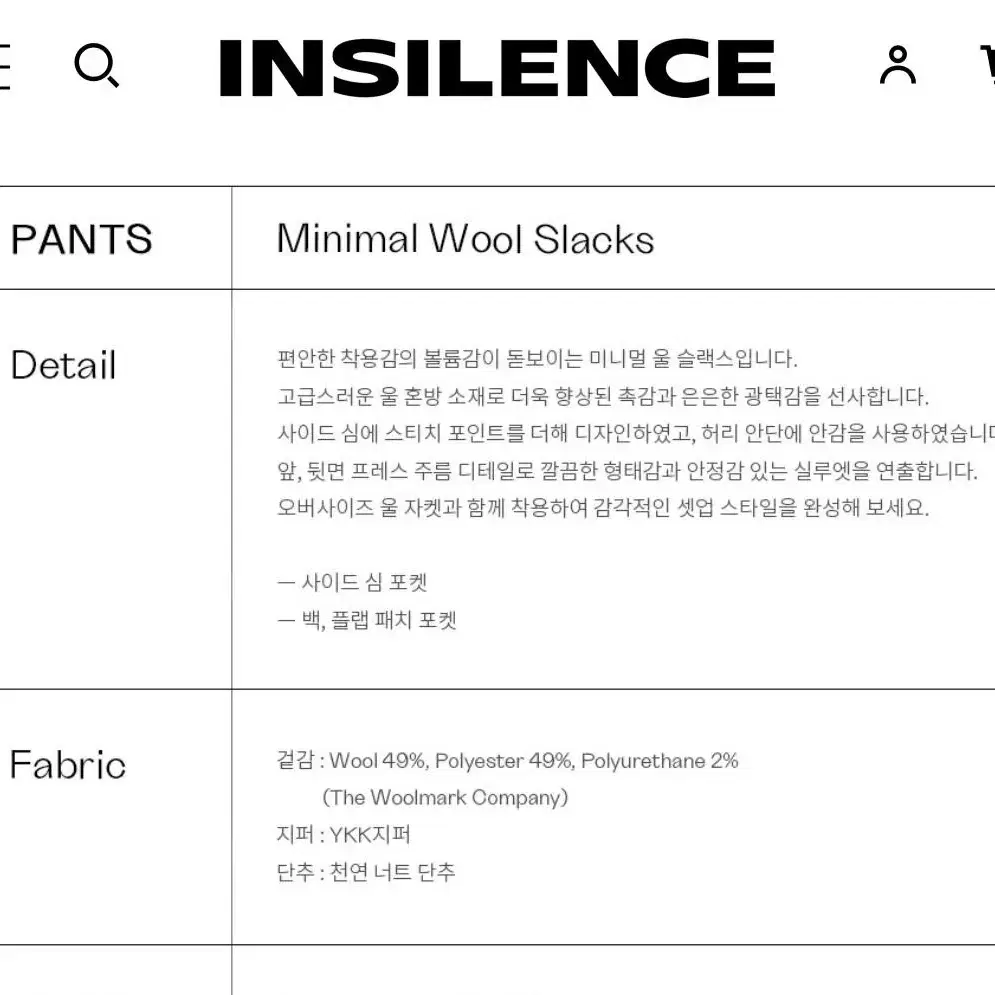Click The Woolmark Company text

pyautogui.click(x=445, y=798)
